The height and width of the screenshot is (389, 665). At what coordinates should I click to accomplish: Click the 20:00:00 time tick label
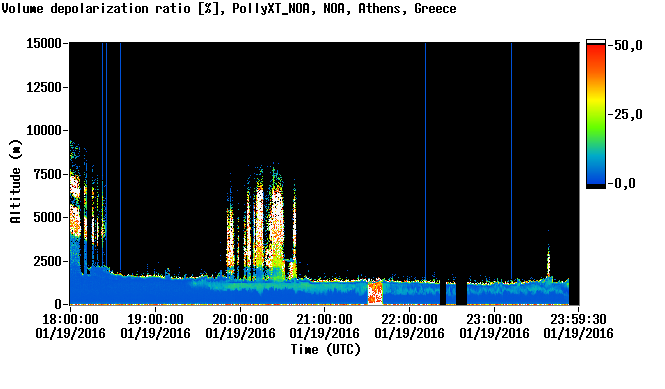[240, 319]
